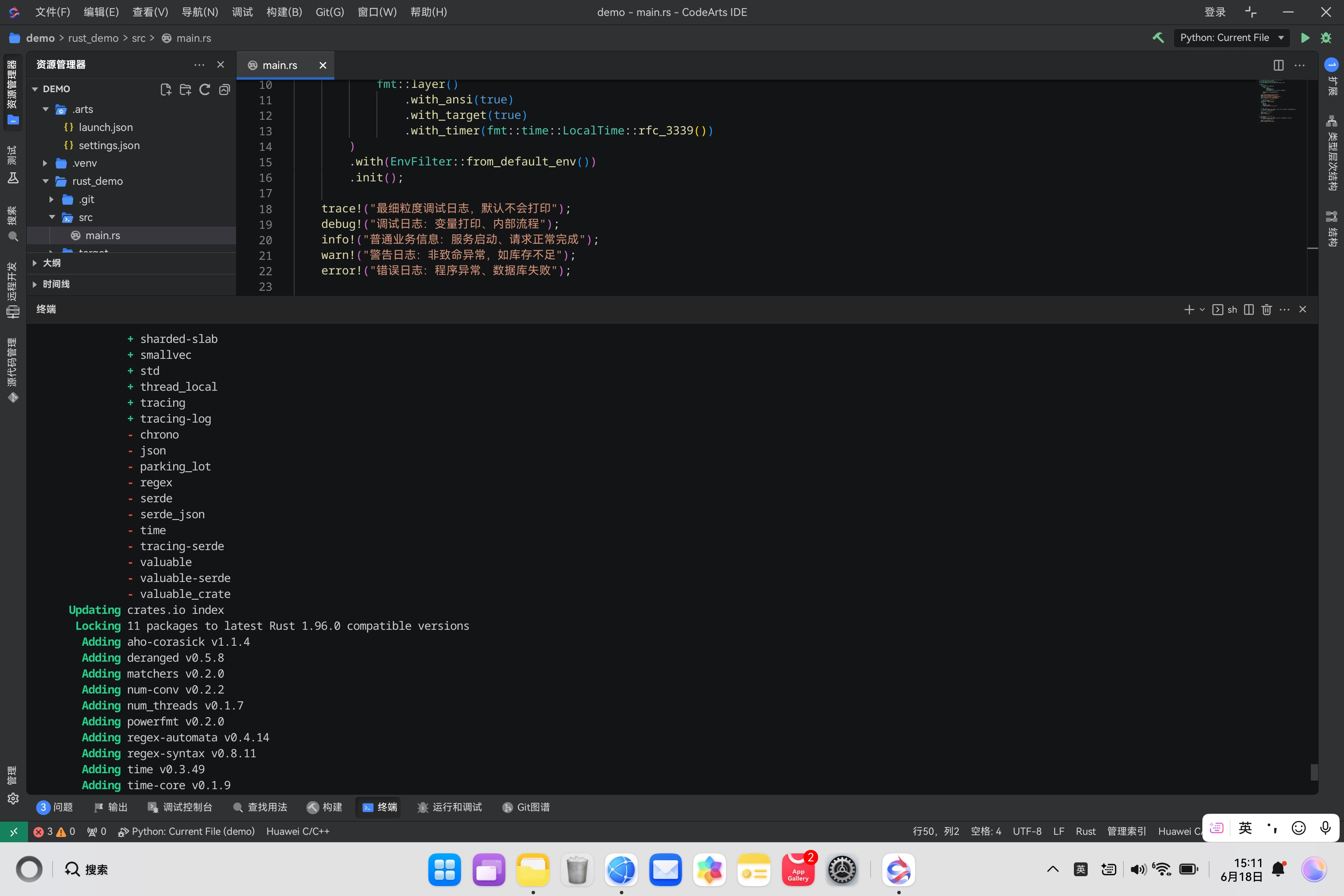
Task: Close the main.rs editor tab
Action: 323,65
